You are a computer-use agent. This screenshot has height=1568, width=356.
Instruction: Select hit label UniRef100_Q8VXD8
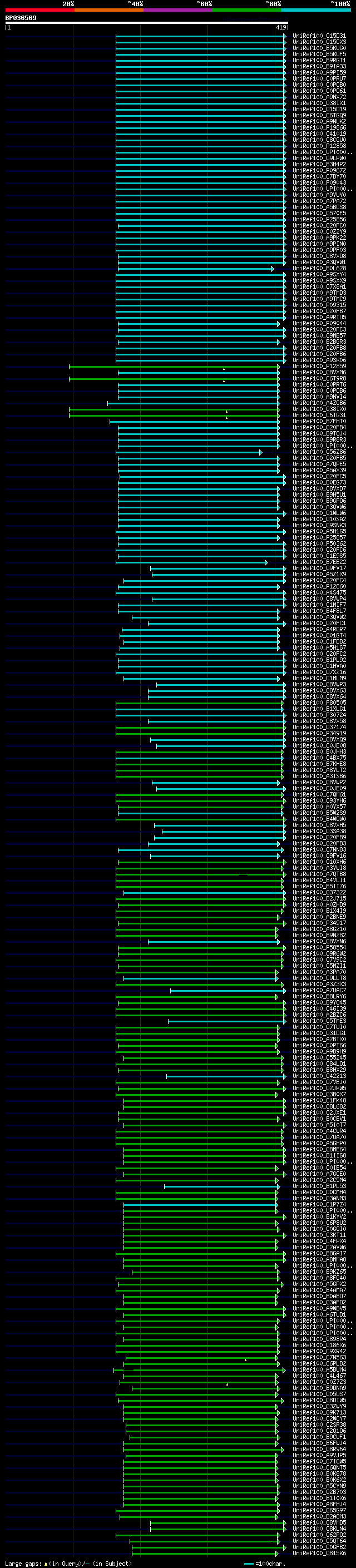pyautogui.click(x=319, y=256)
